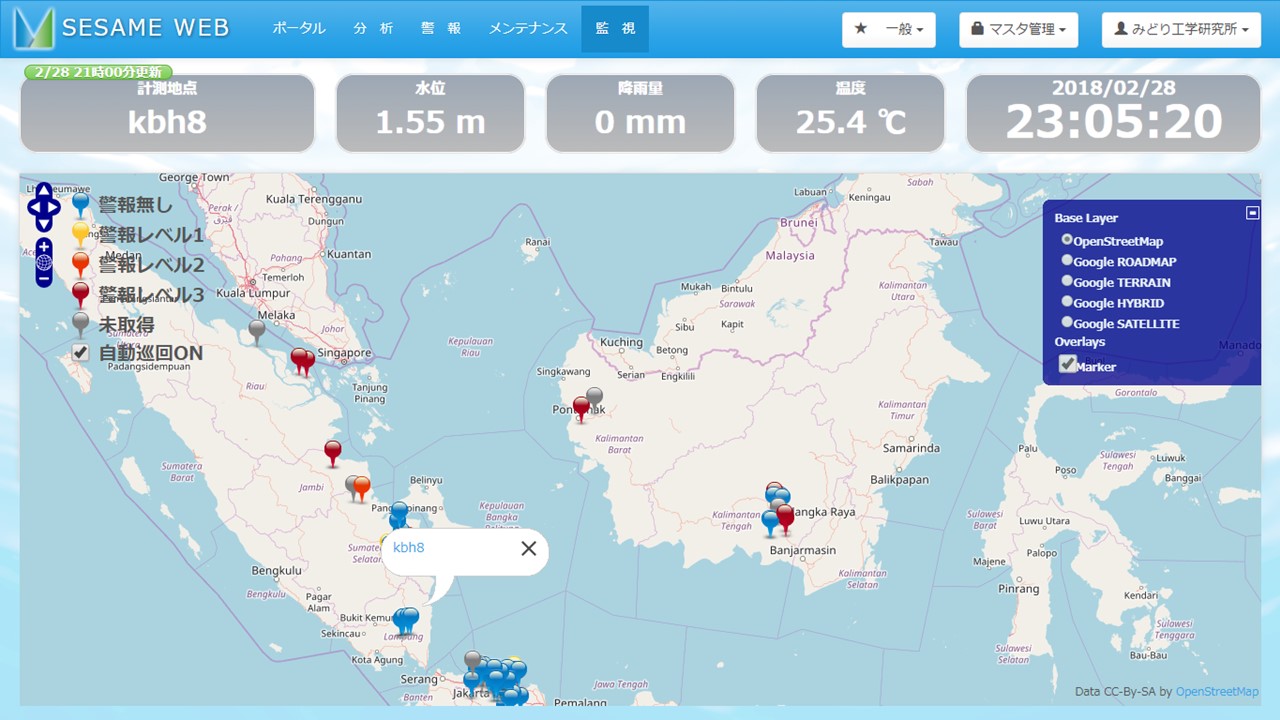Click the orange 警報レベル2 legend pin
This screenshot has height=720, width=1280.
click(81, 265)
